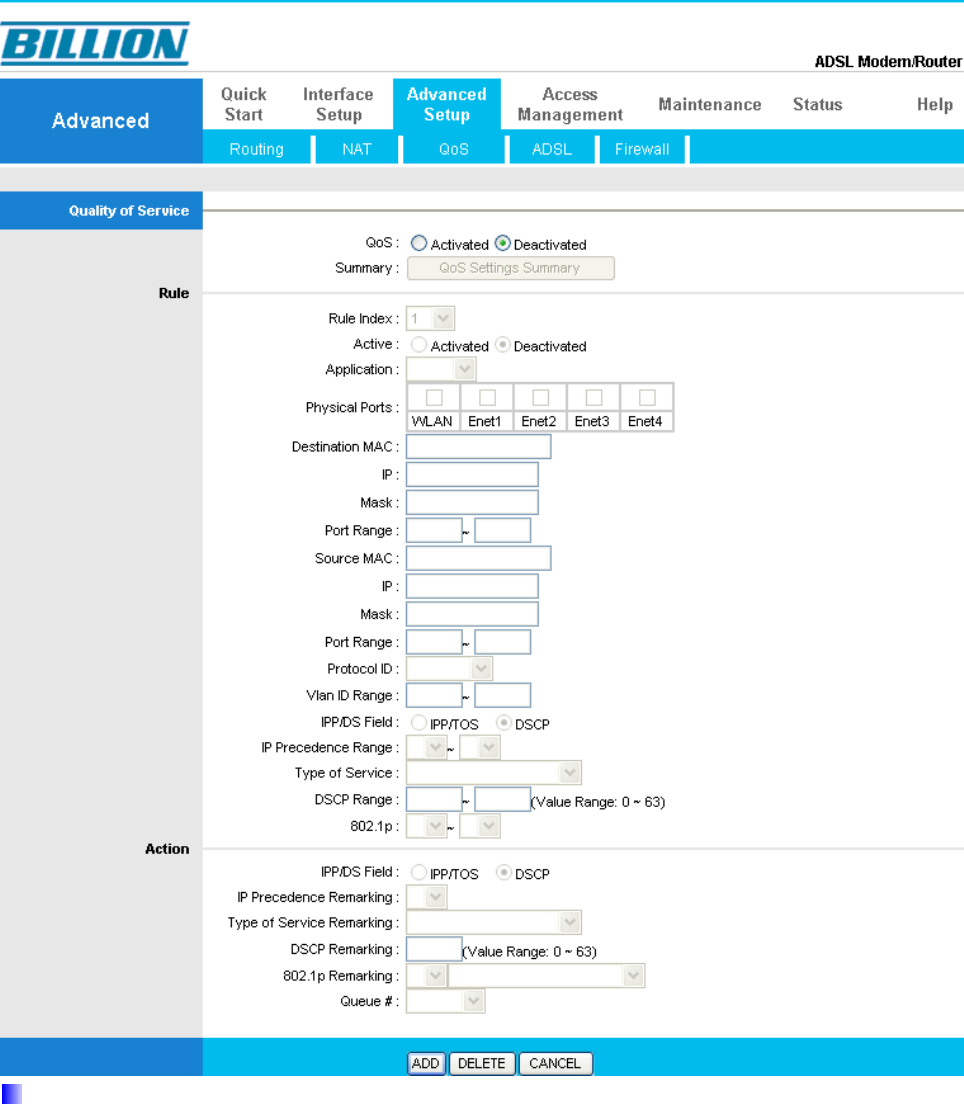Image resolution: width=964 pixels, height=1104 pixels.
Task: Focus the Destination Mask field
Action: click(x=472, y=502)
